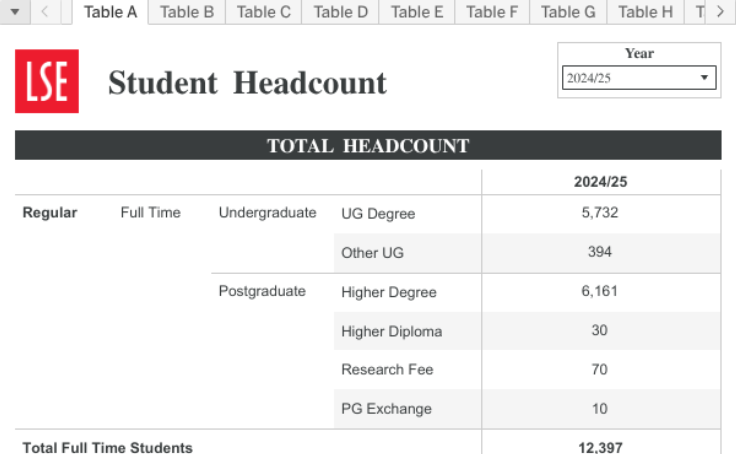
Task: Click the next tabs right chevron
Action: click(x=720, y=12)
